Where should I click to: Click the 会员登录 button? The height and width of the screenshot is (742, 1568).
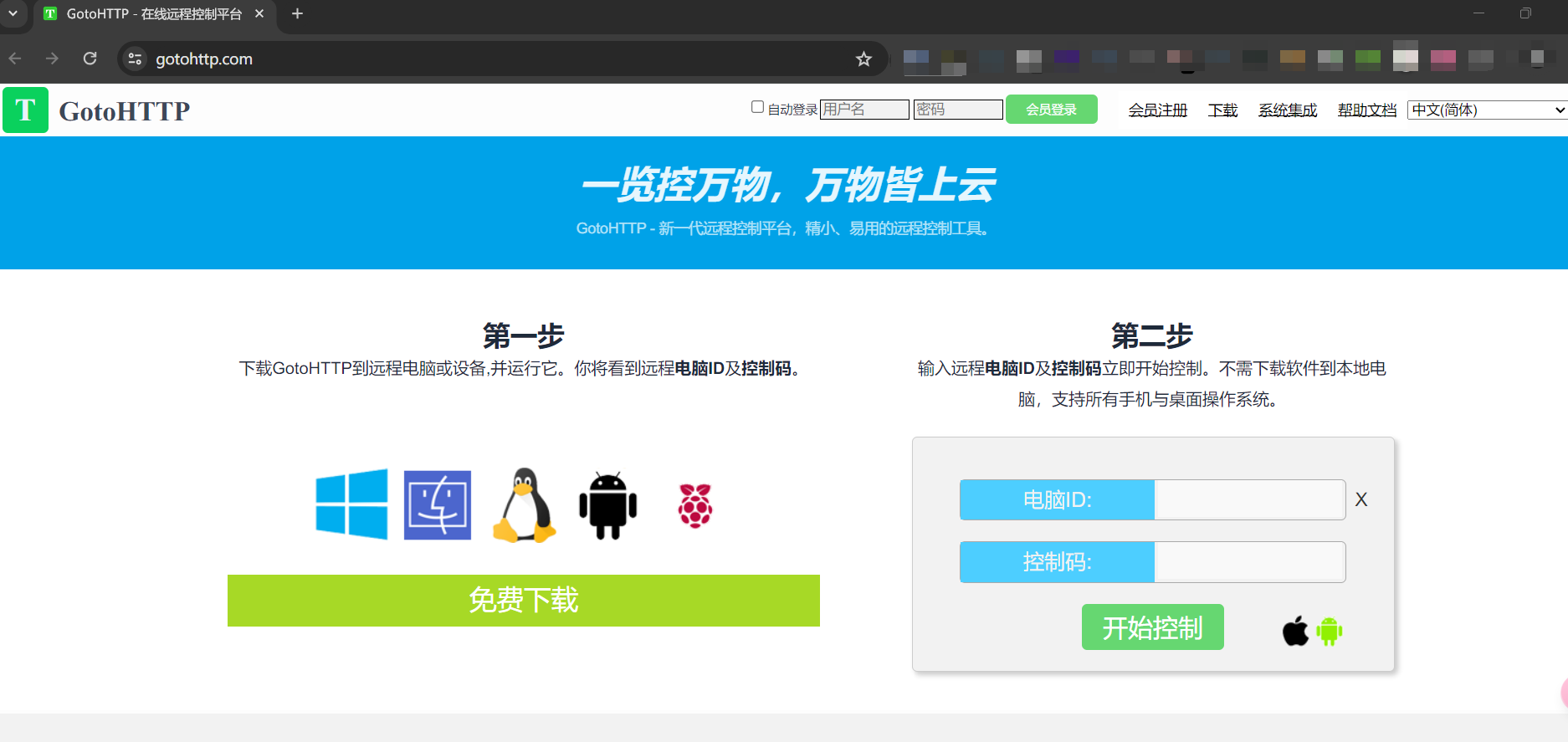point(1052,110)
